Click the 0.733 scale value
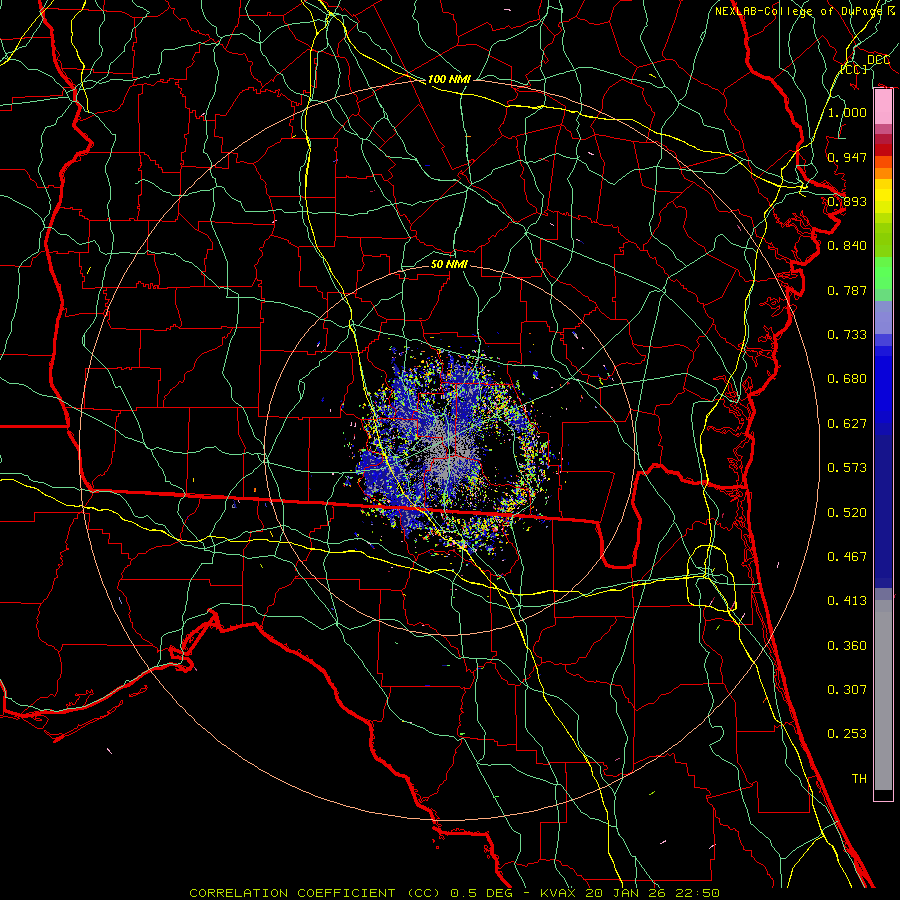This screenshot has height=900, width=900. 847,335
